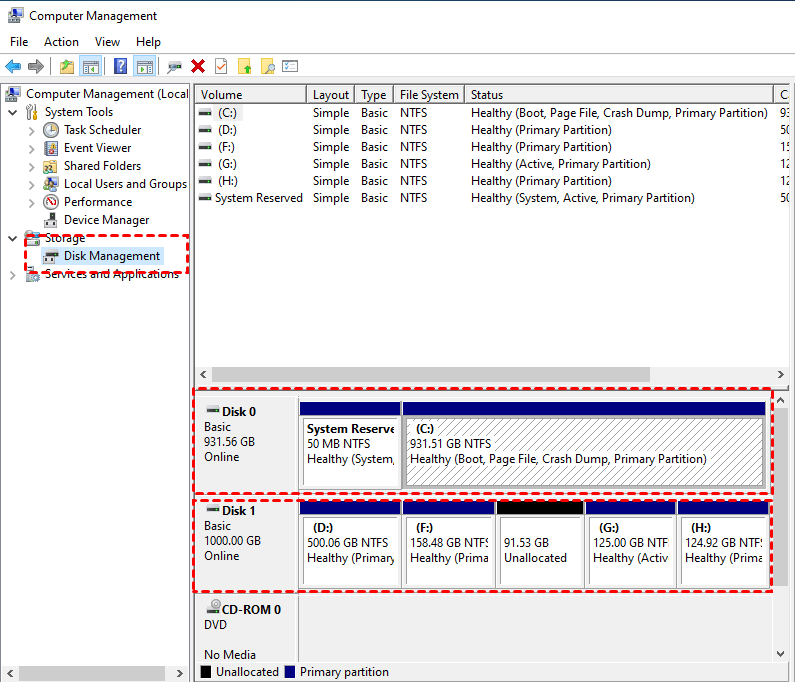The height and width of the screenshot is (682, 795).
Task: Click the Disk 0 label panel
Action: 246,443
